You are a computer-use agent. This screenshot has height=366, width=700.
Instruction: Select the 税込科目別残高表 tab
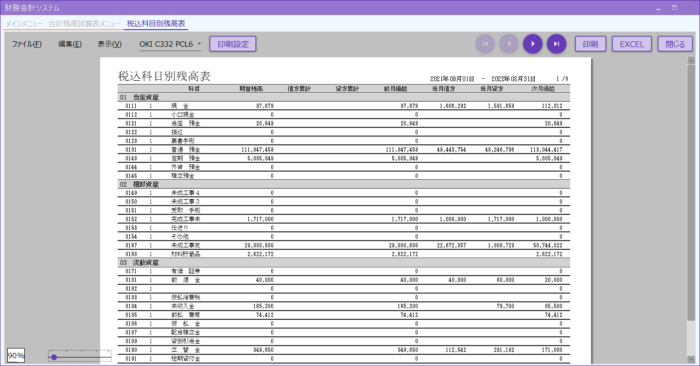coord(156,24)
